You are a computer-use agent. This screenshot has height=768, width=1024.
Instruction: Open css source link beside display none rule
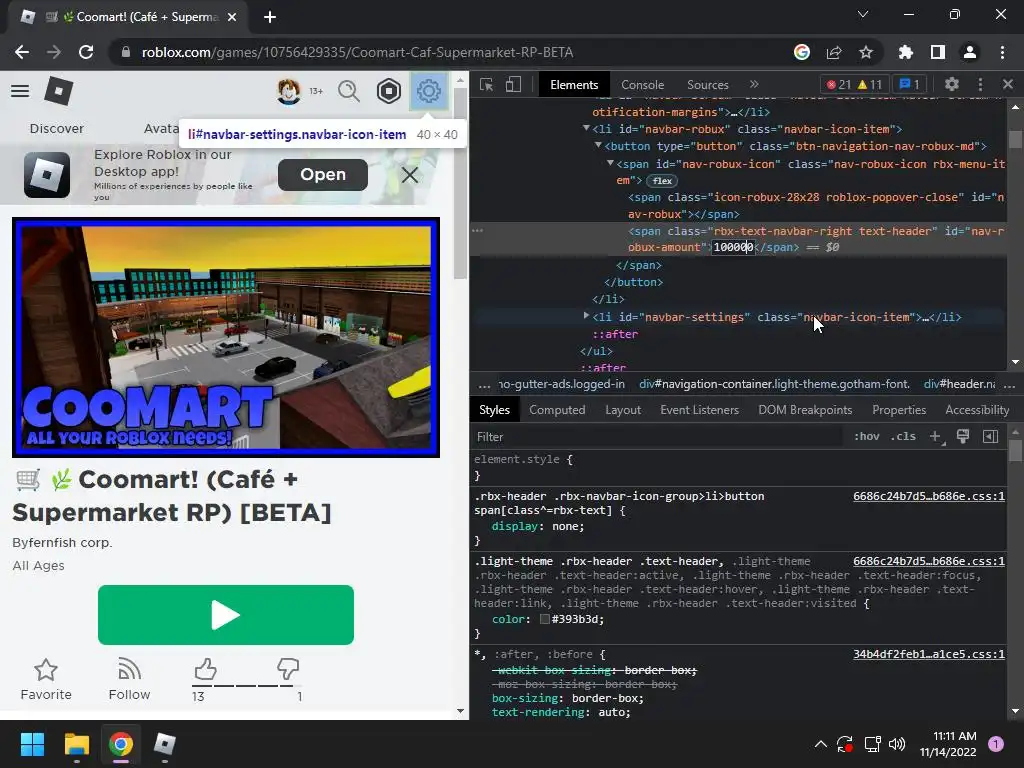coord(929,496)
